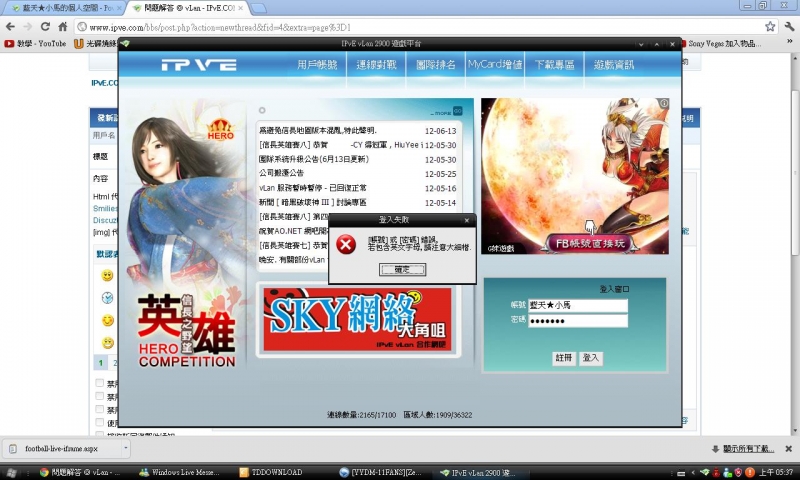
Task: Click the 登入 login button
Action: (x=591, y=358)
